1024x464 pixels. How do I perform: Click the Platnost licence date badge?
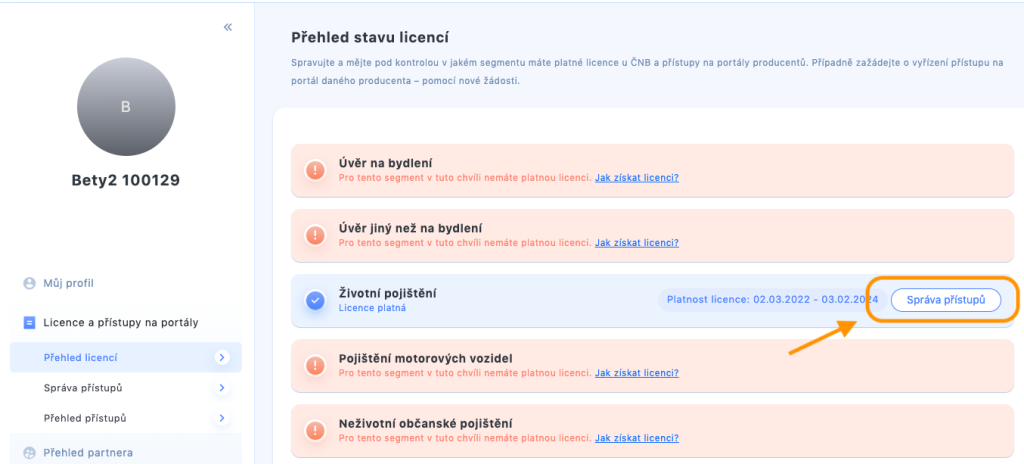pos(773,300)
